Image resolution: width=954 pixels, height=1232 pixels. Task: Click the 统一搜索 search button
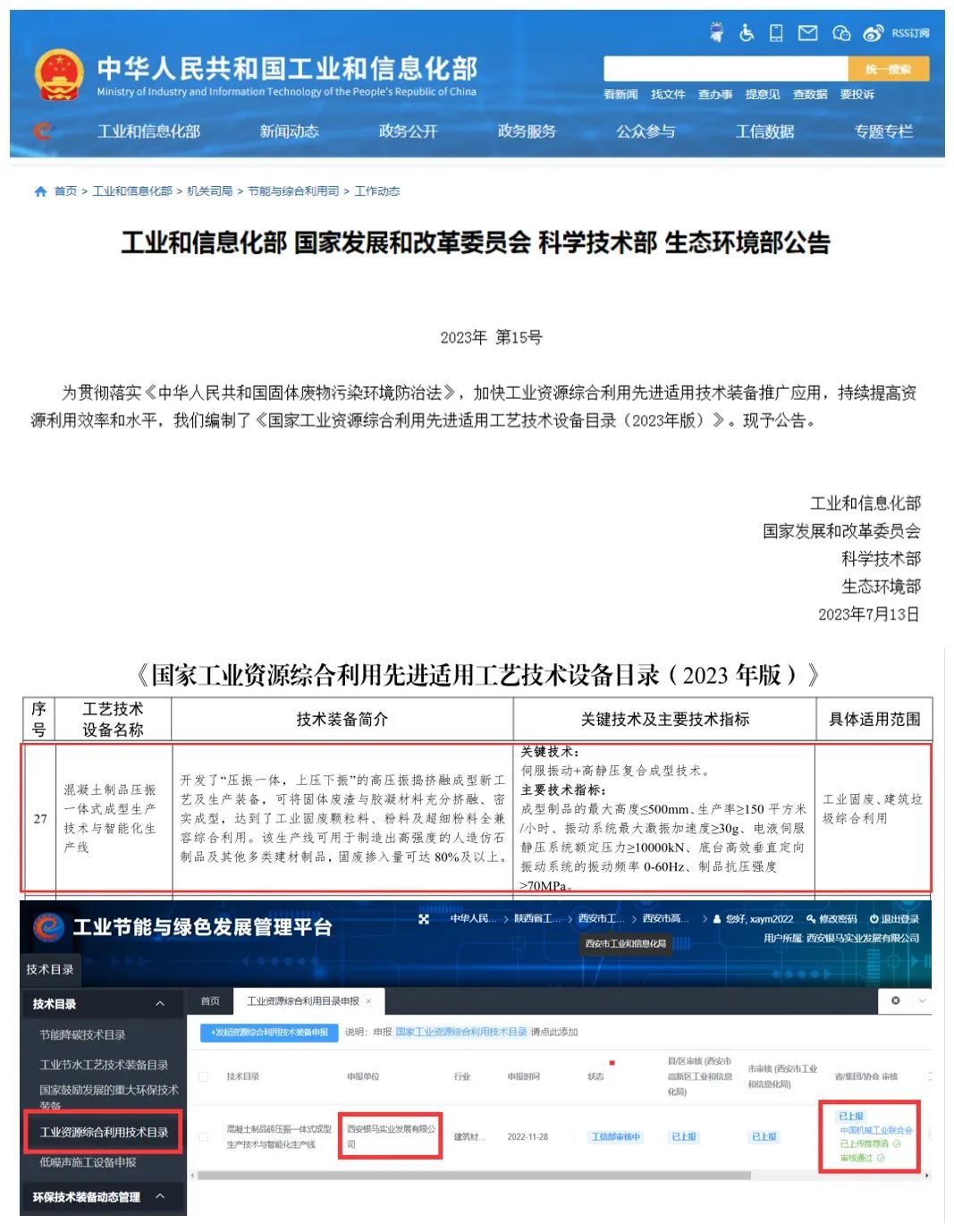pos(890,68)
